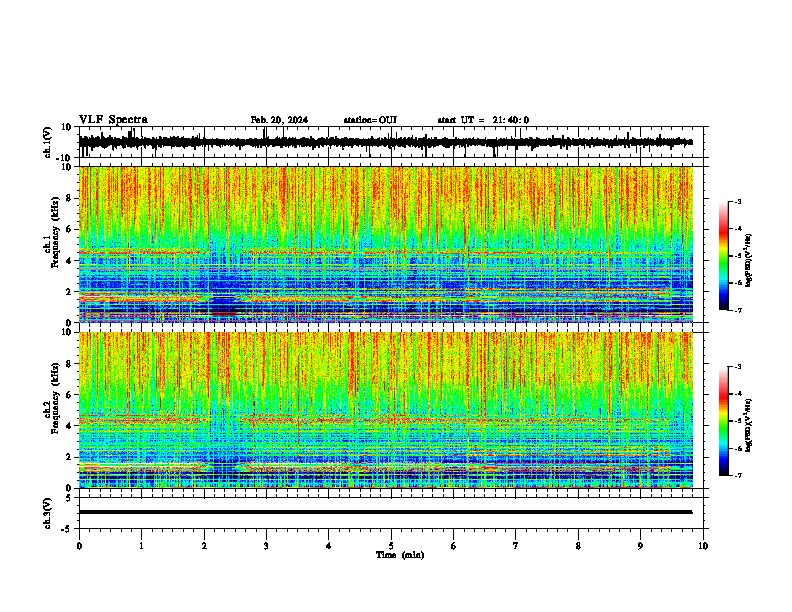Click the ch.2 color bar log(PSD) units label
The image size is (792, 612).
[x=749, y=426]
